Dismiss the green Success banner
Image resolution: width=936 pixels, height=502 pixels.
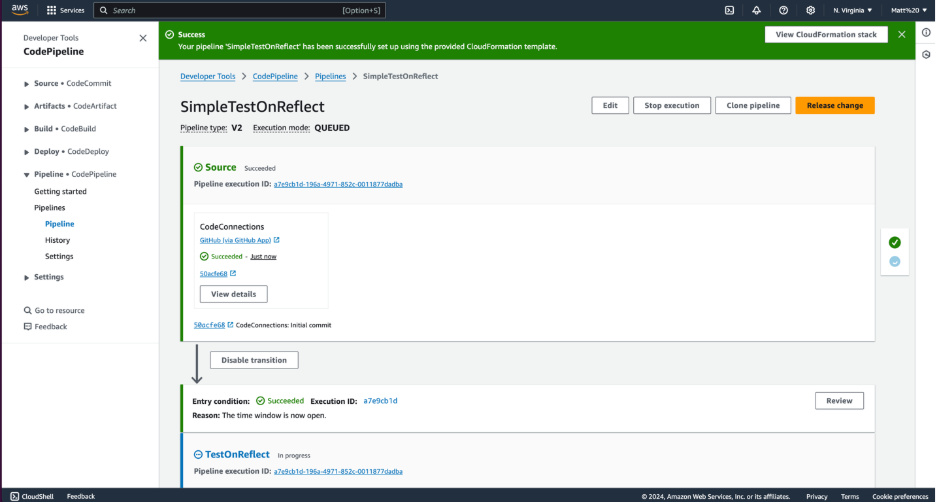[901, 35]
